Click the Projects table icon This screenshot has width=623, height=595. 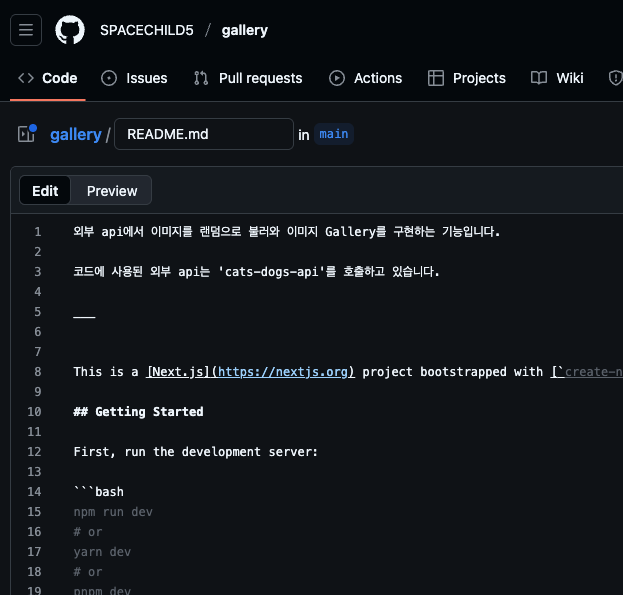pos(436,78)
